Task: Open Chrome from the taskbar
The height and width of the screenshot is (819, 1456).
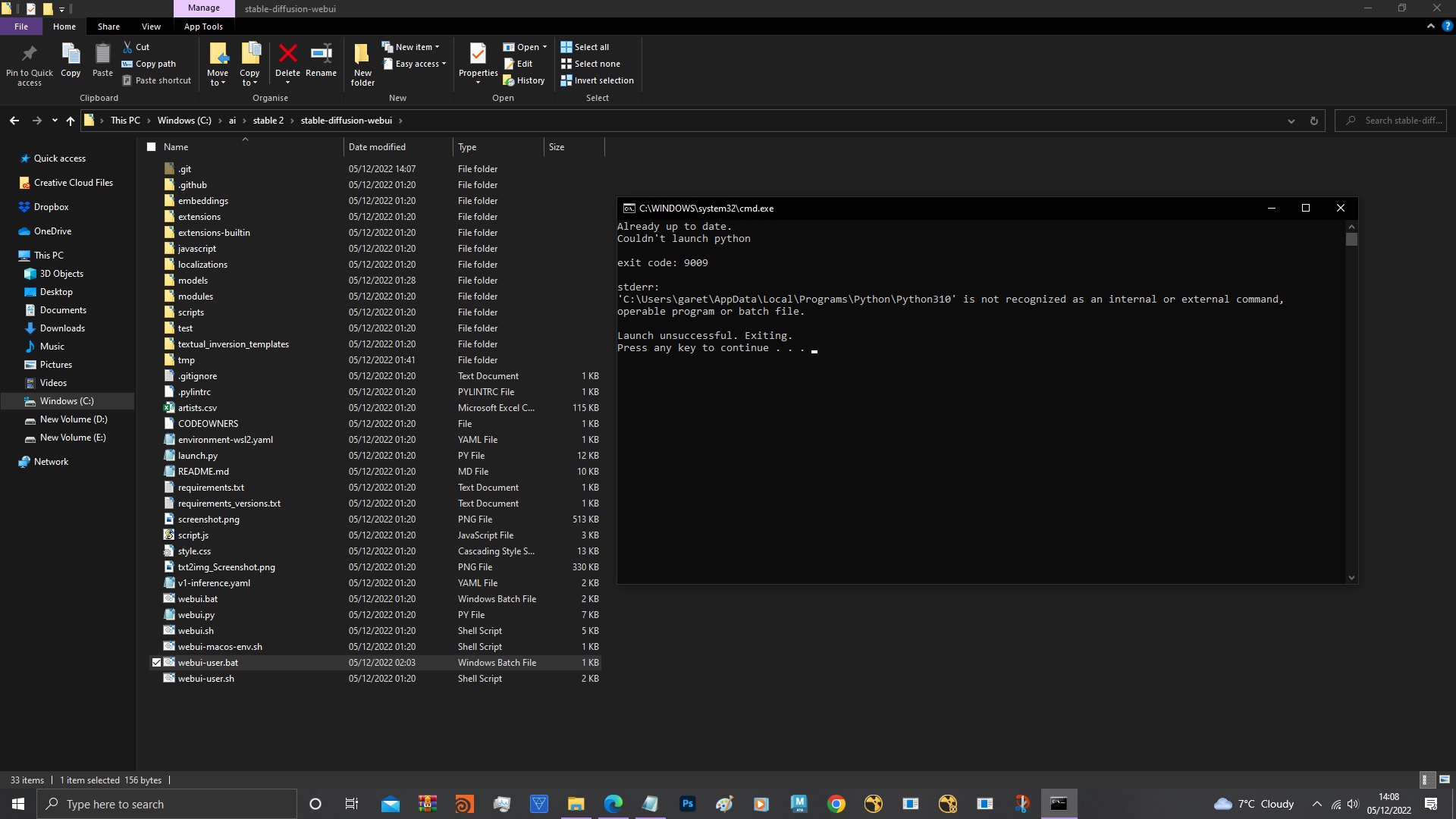Action: 836,804
